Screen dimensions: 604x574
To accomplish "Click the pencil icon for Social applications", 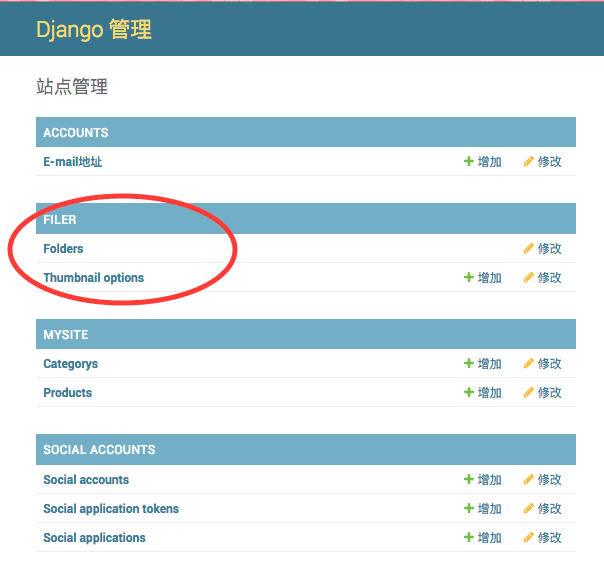I will (528, 537).
